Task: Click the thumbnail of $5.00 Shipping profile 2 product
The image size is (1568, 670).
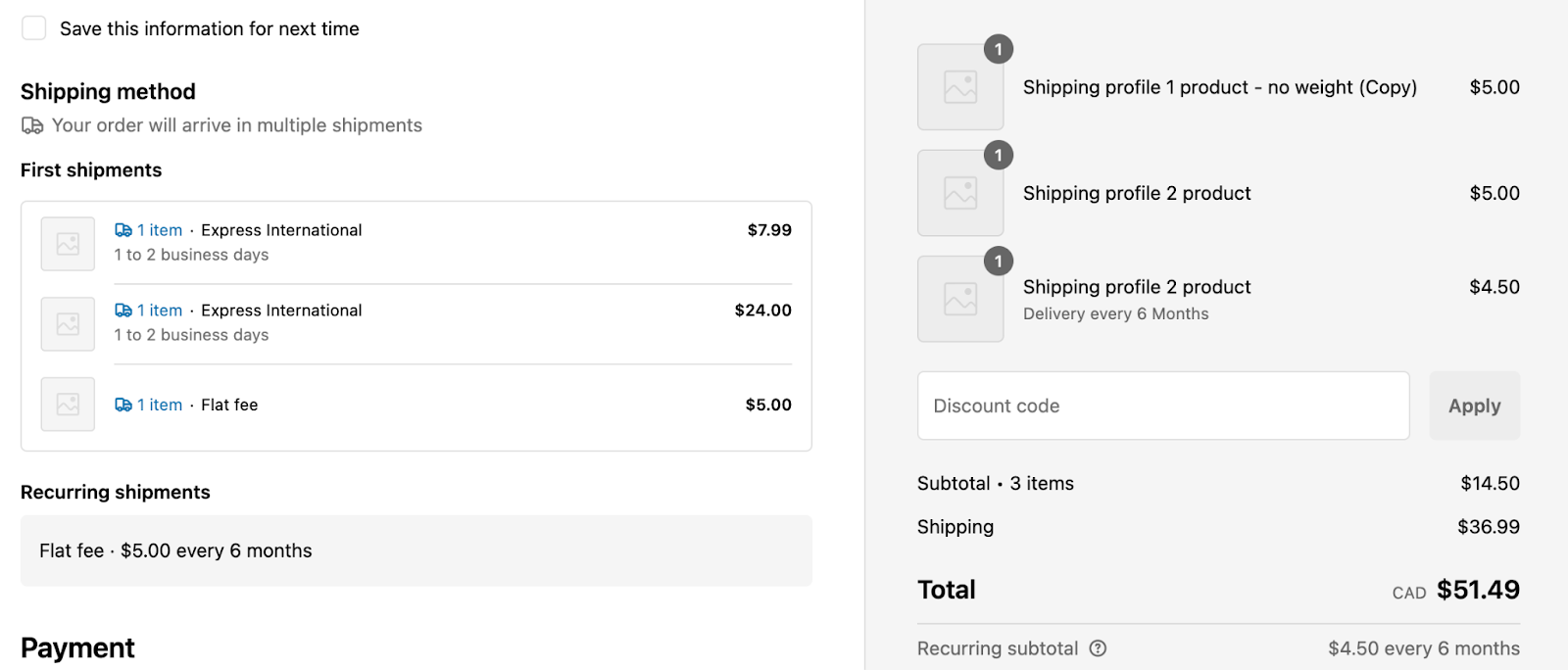Action: 960,193
